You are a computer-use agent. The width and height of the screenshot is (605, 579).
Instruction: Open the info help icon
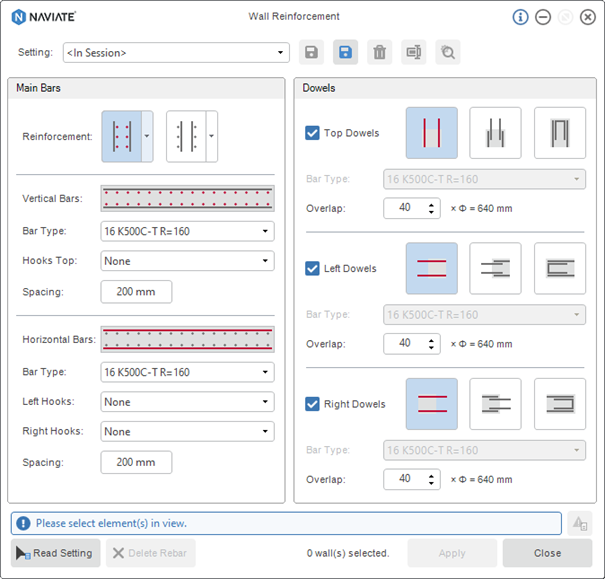(520, 17)
